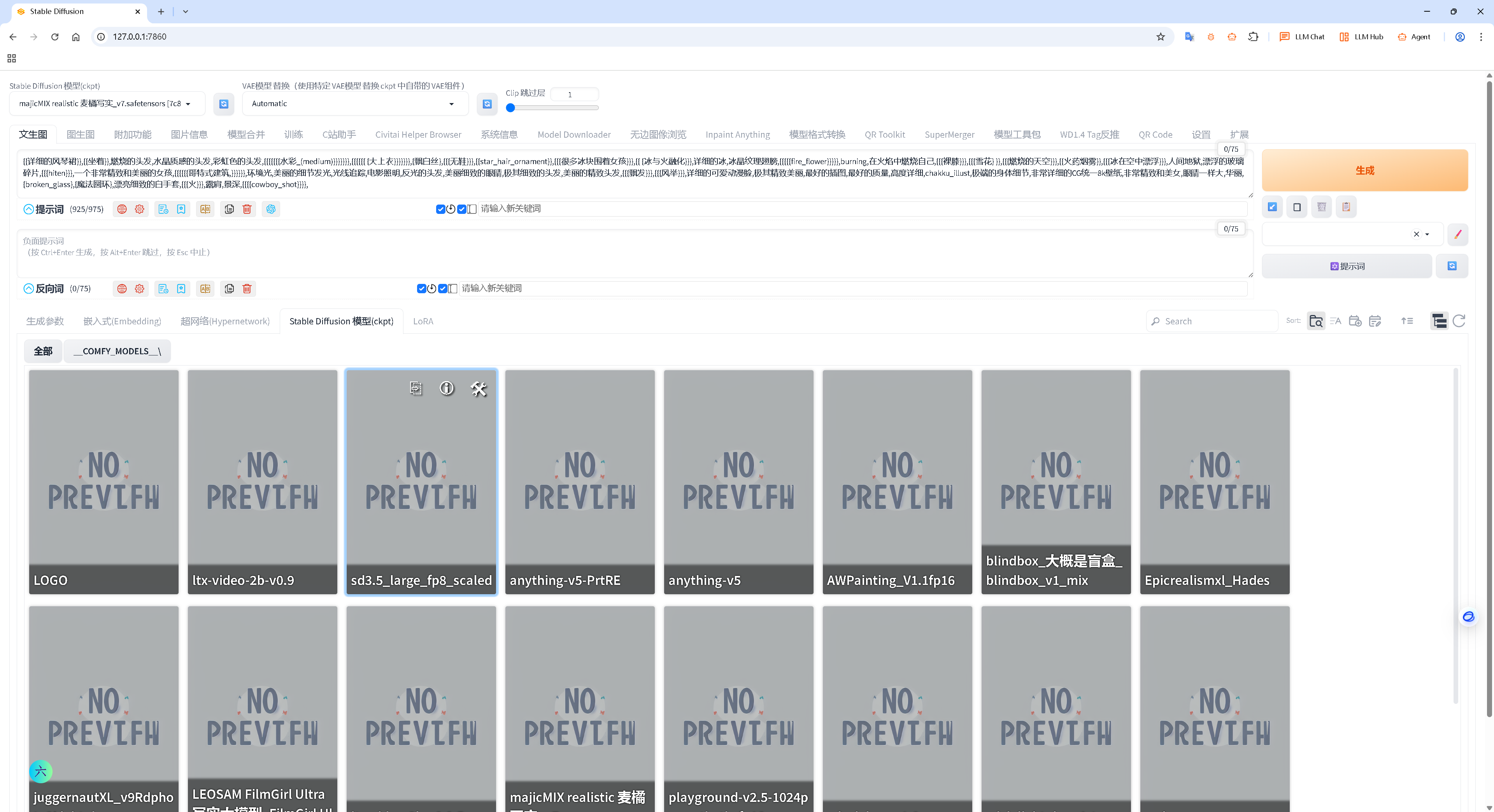
Task: Open the globe translate icon beside 提示词
Action: tap(122, 209)
